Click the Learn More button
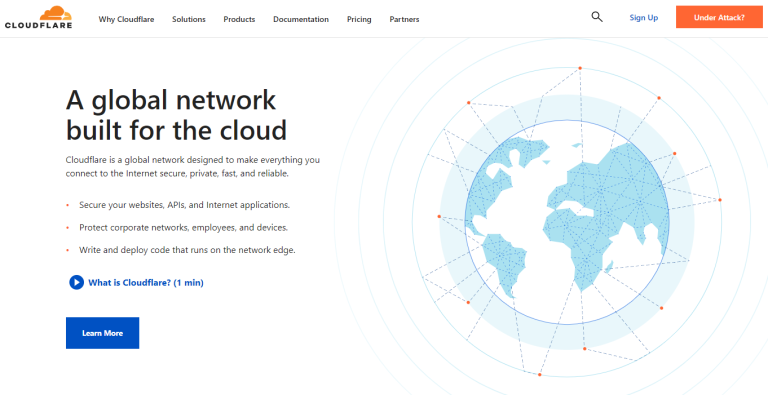Viewport: 768px width, 395px height. (102, 333)
